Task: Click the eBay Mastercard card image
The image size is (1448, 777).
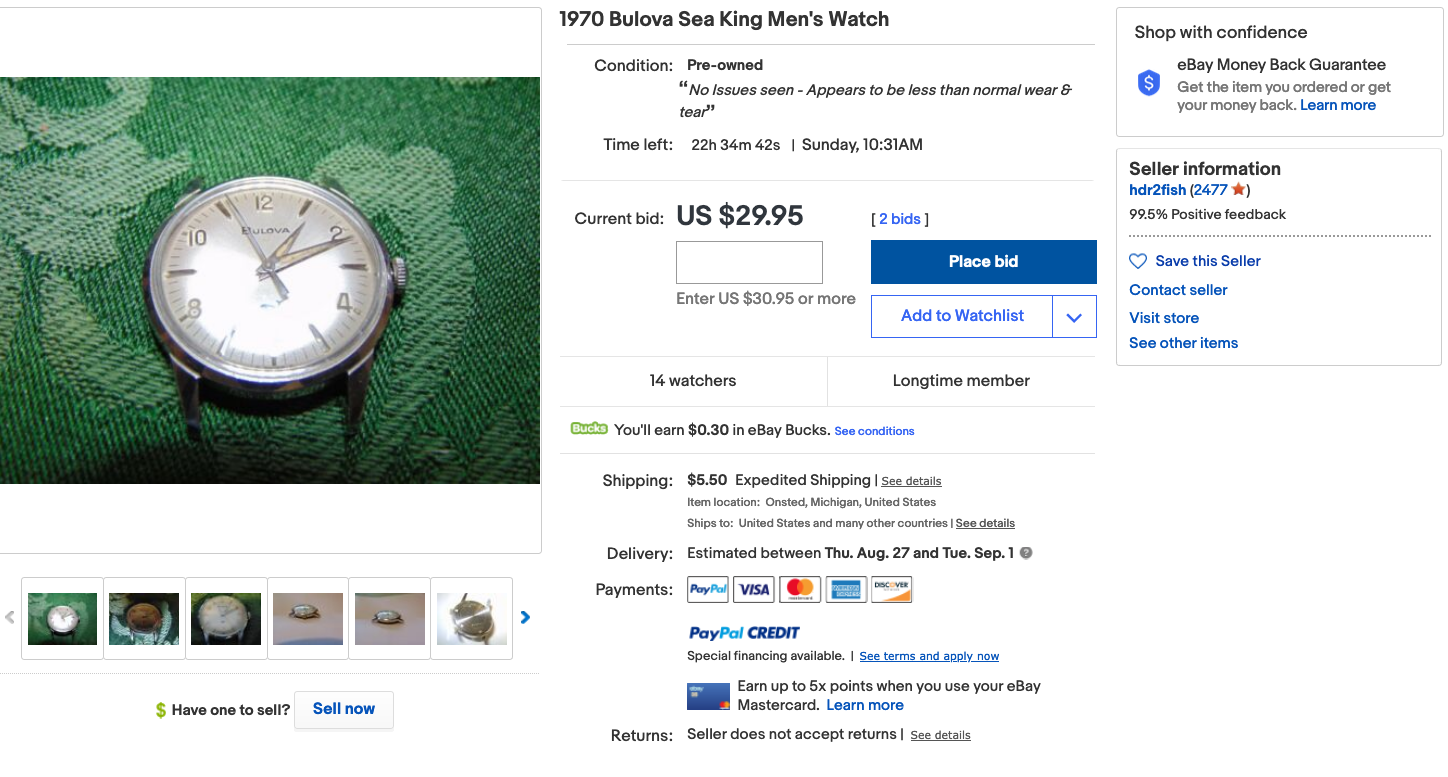Action: tap(708, 696)
